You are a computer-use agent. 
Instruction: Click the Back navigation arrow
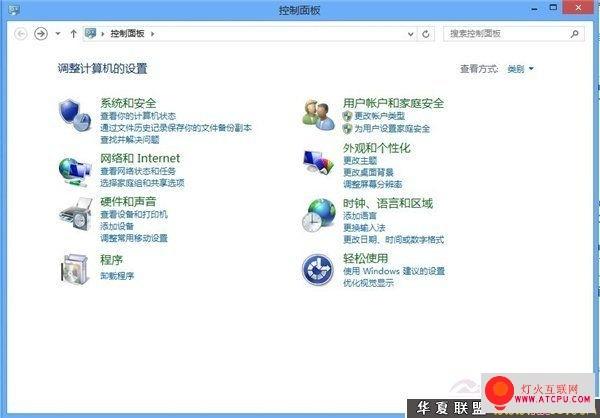(x=21, y=34)
